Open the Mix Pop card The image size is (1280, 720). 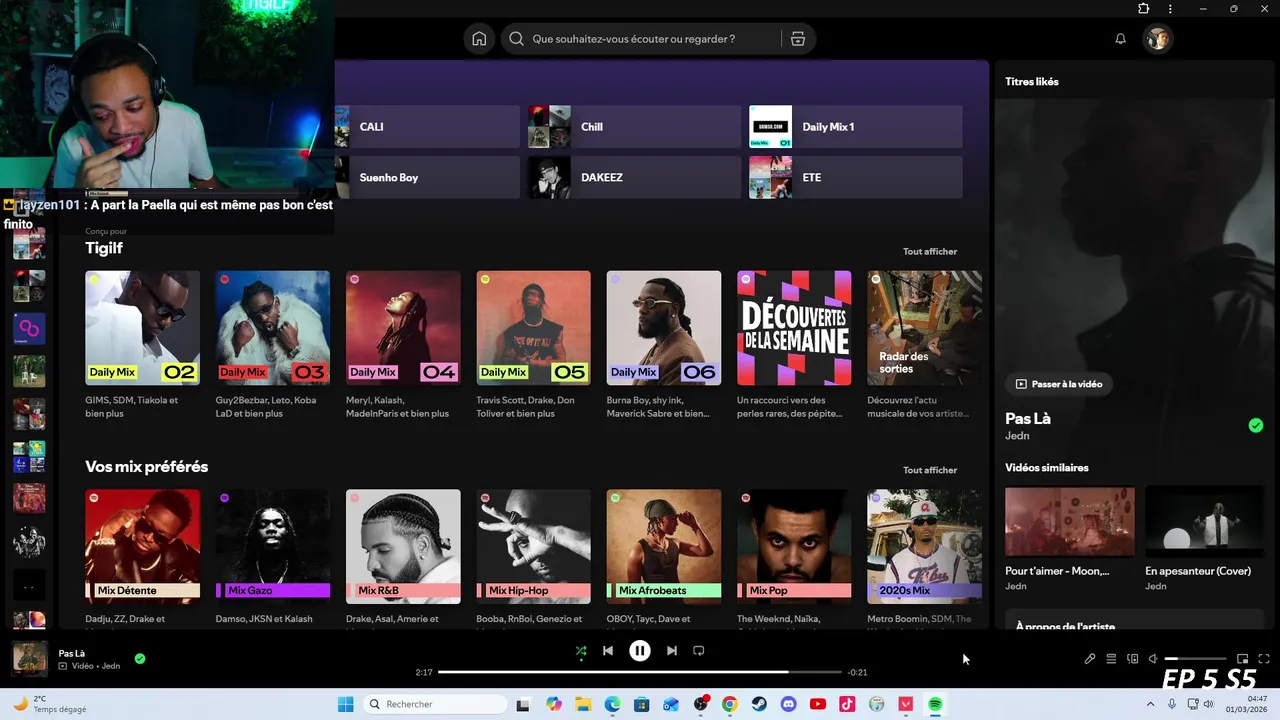tap(794, 546)
